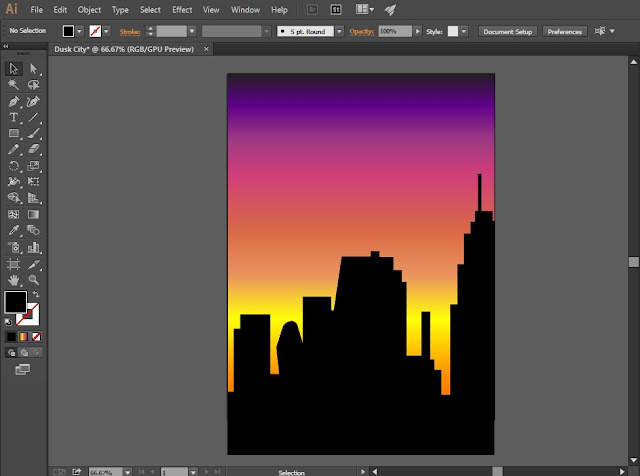640x476 pixels.
Task: Select the Selection tool (black arrow)
Action: tap(14, 69)
